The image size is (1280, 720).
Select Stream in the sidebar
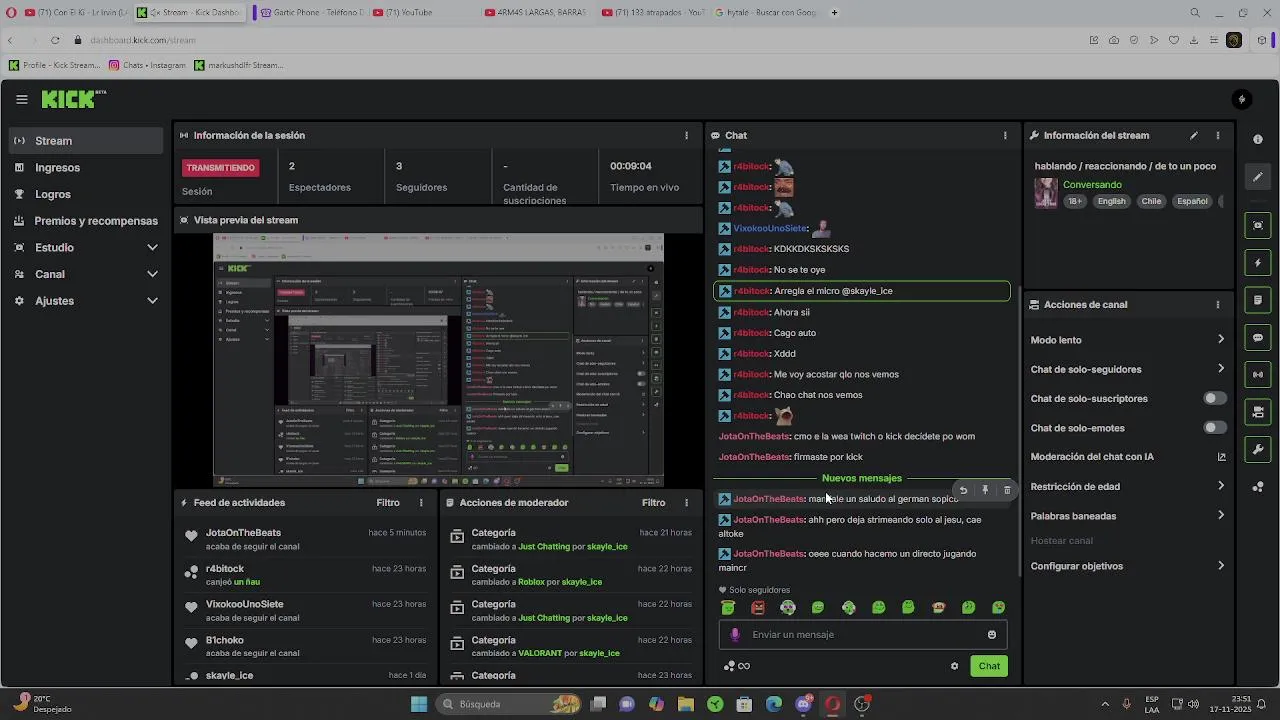tap(86, 141)
